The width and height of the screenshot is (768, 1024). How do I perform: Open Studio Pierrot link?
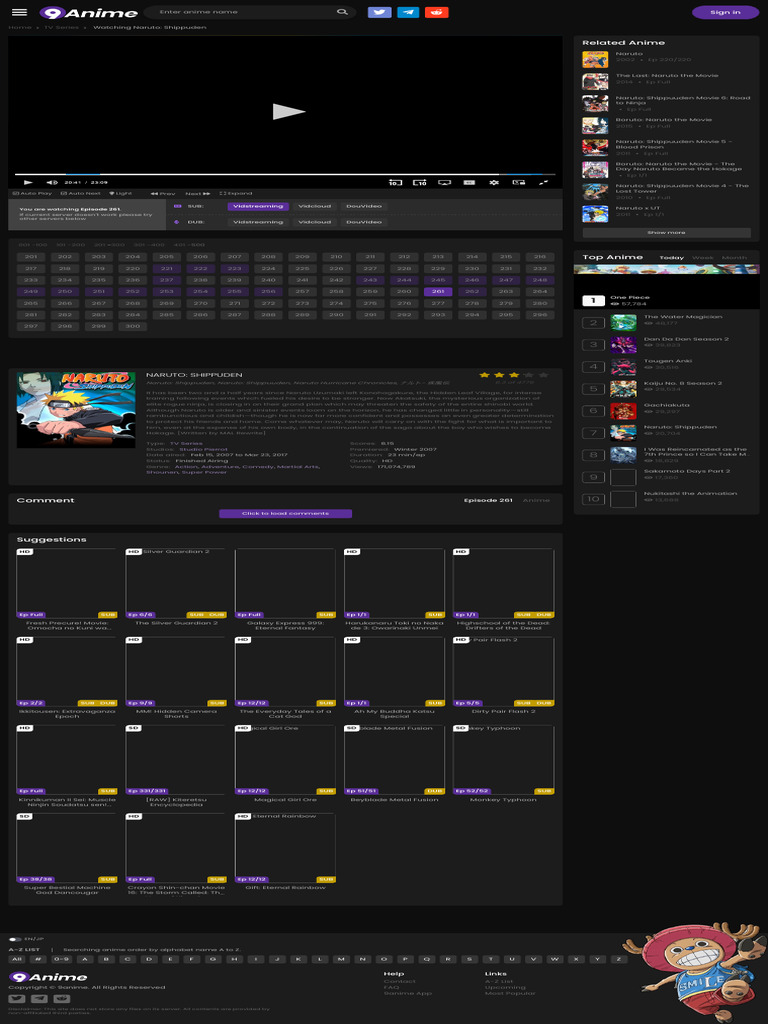(204, 449)
